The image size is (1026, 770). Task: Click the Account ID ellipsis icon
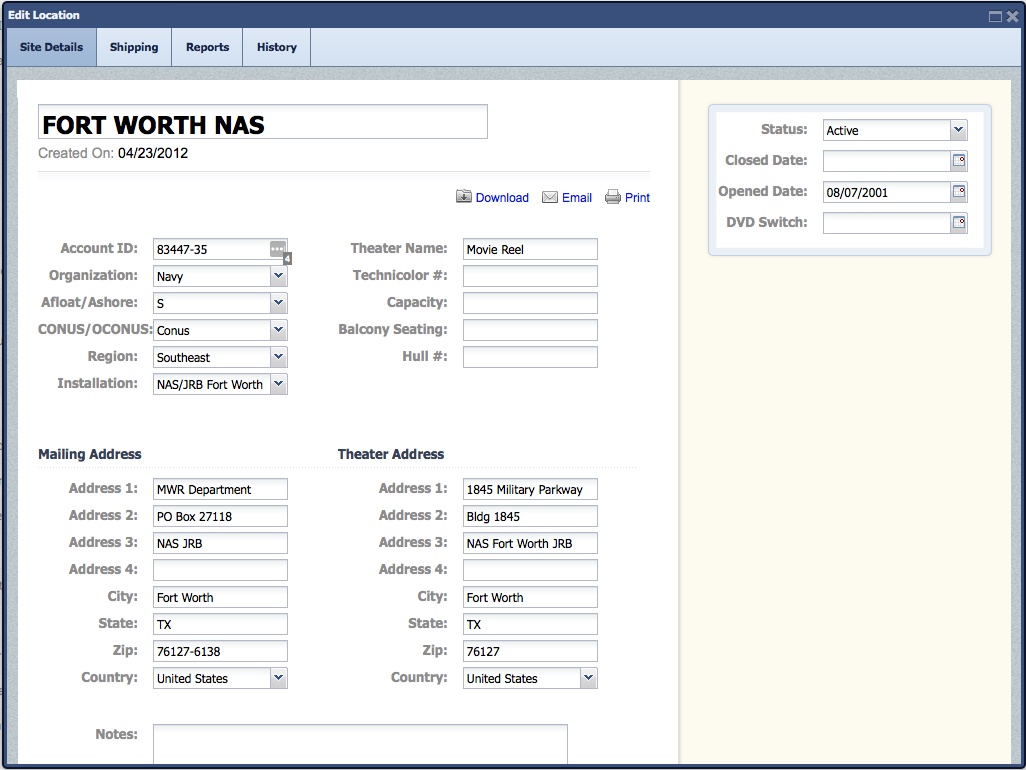pyautogui.click(x=278, y=249)
